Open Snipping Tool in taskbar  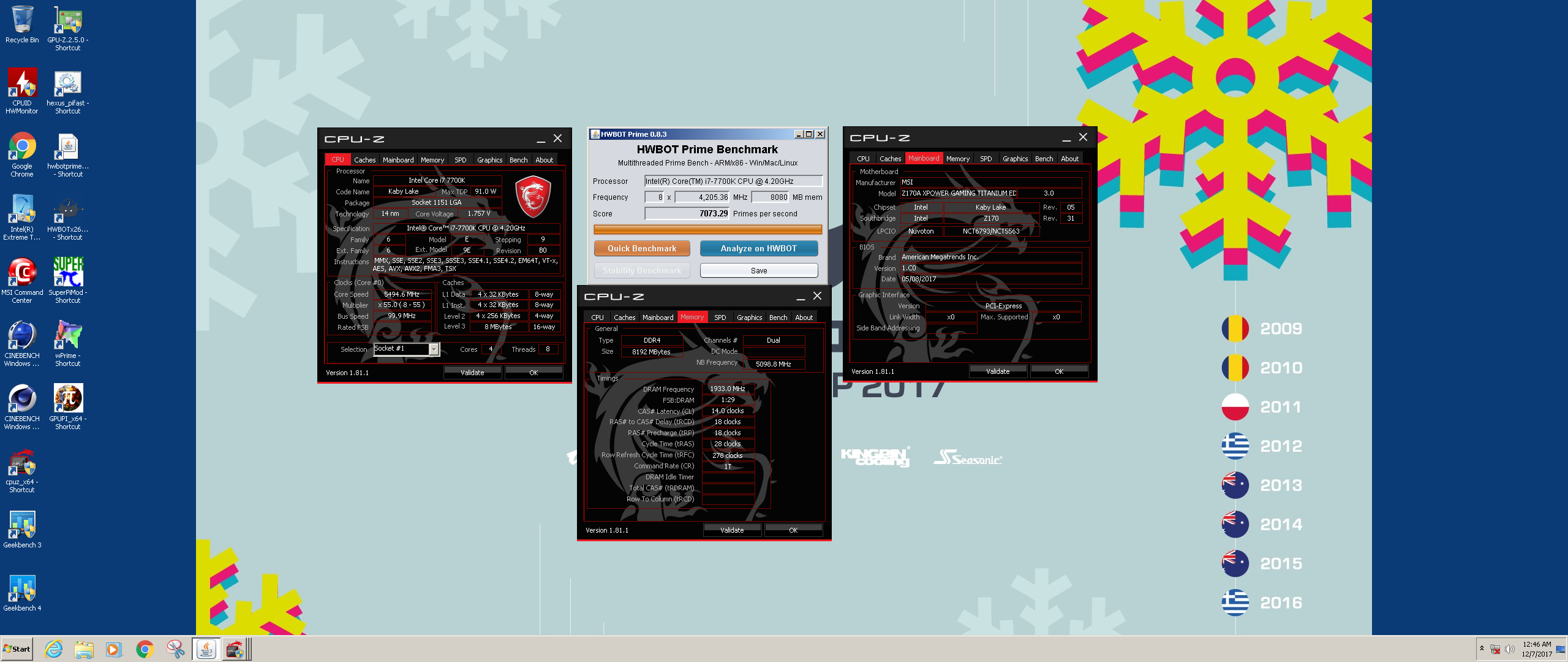175,649
